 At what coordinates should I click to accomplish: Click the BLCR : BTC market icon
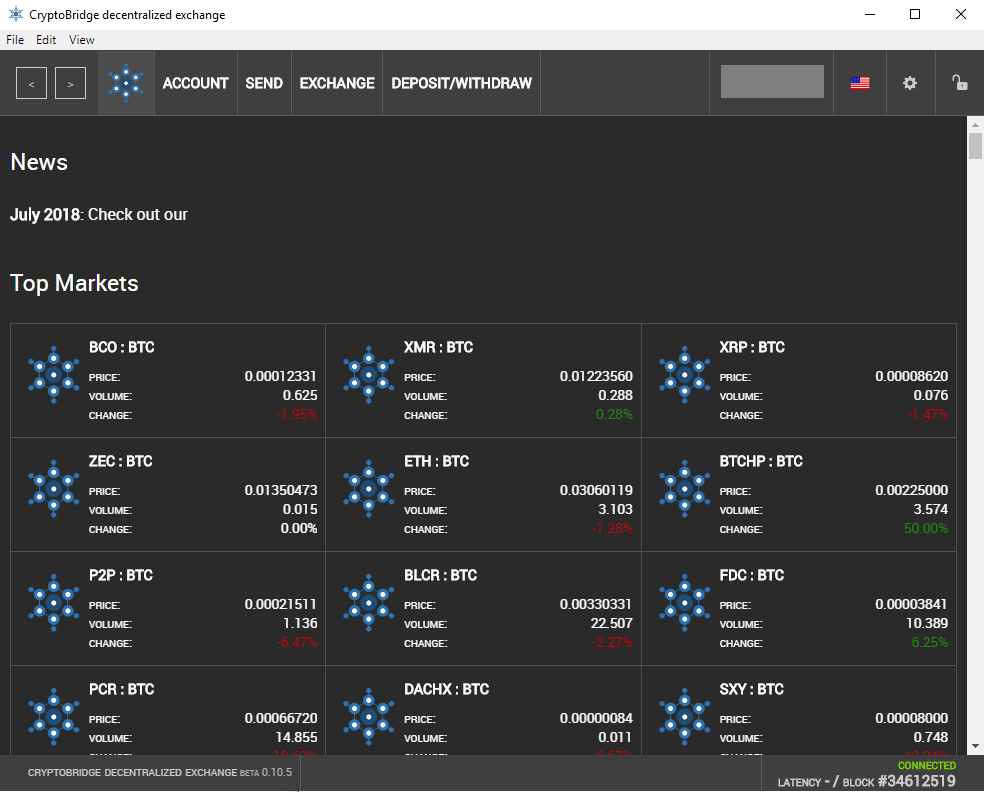tap(369, 602)
